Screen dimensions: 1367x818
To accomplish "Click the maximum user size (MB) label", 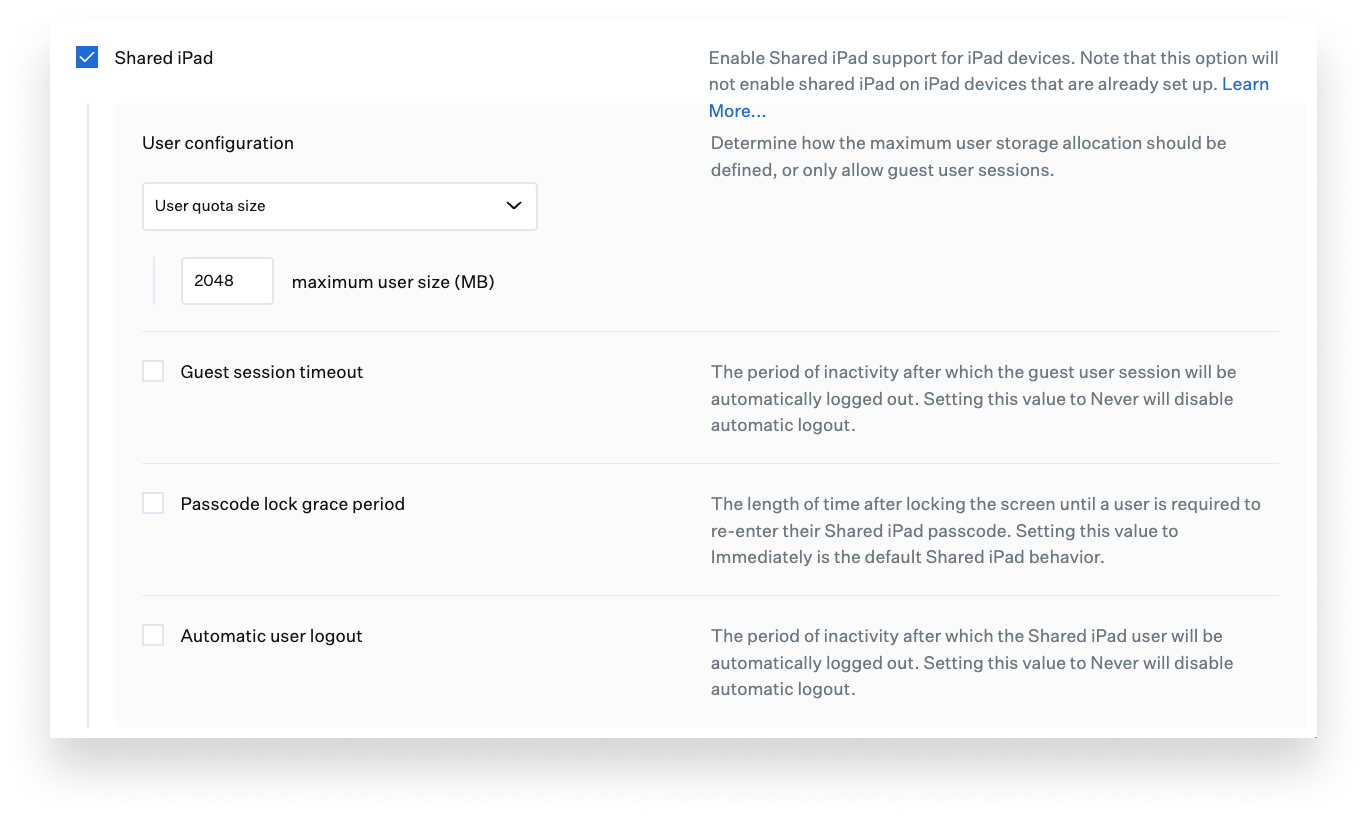I will coord(393,282).
